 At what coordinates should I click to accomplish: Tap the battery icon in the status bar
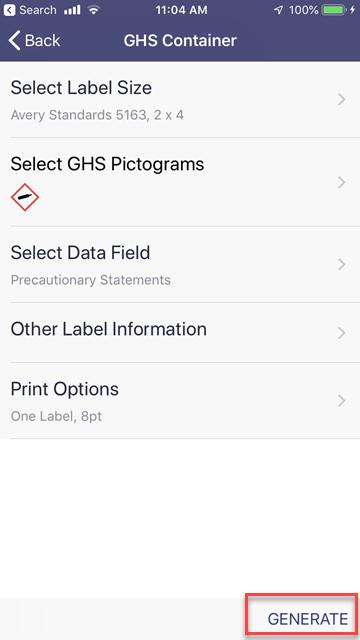pos(334,10)
